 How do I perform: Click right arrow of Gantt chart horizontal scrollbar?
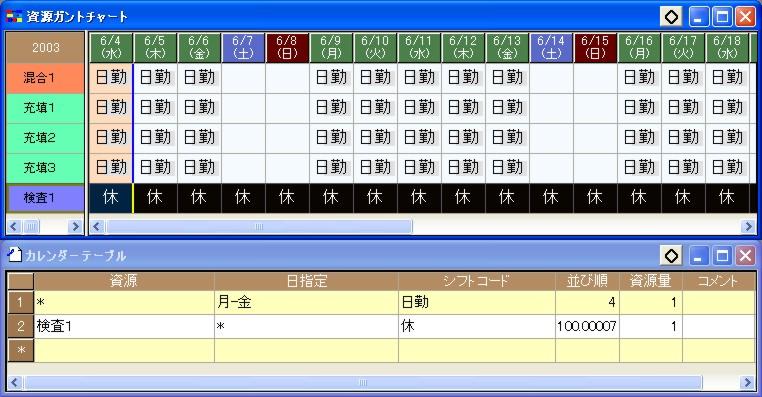point(748,226)
